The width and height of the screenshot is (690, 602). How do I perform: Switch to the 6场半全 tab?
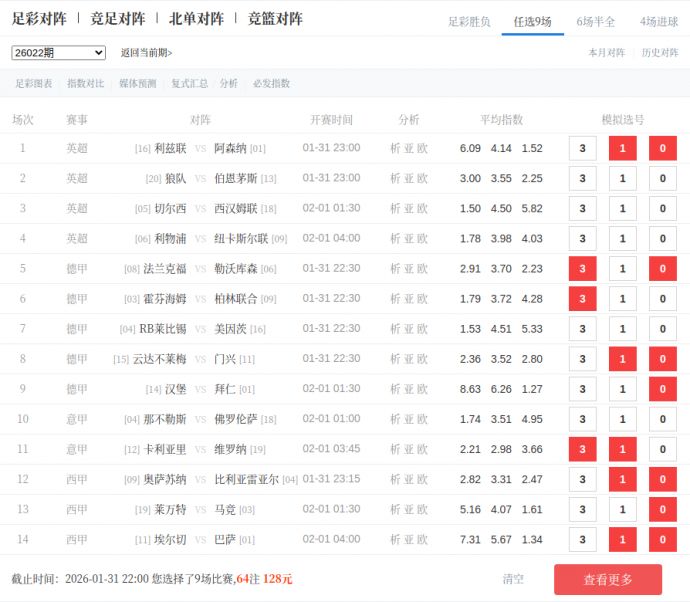[596, 21]
